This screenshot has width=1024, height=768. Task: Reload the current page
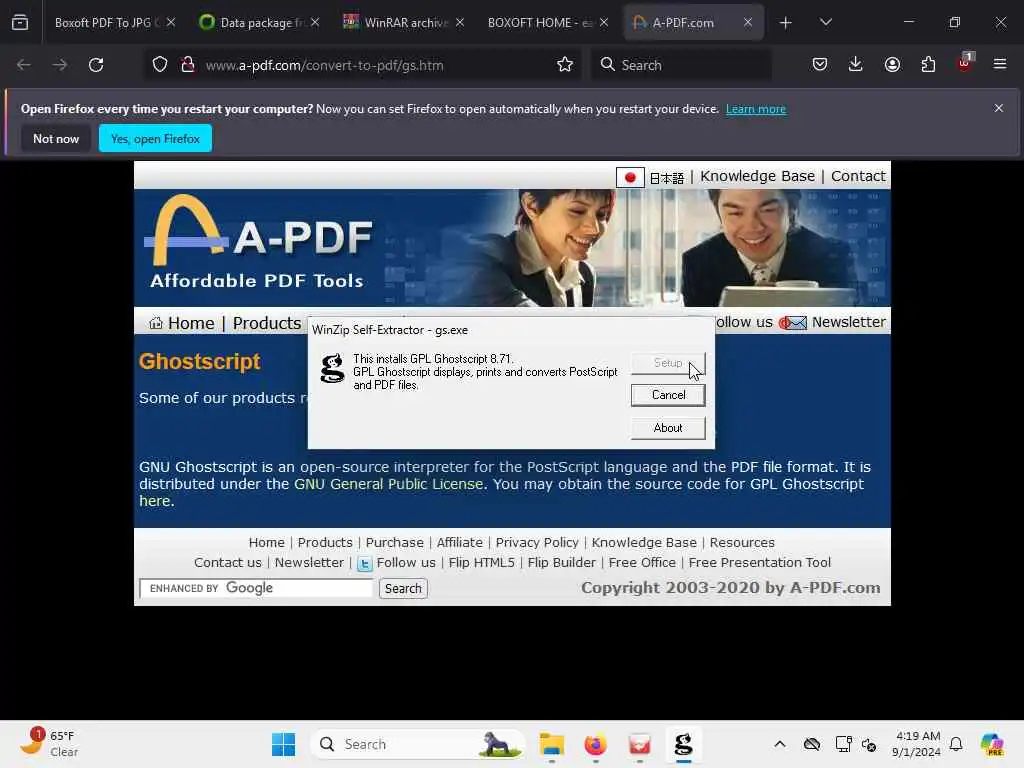tap(96, 65)
